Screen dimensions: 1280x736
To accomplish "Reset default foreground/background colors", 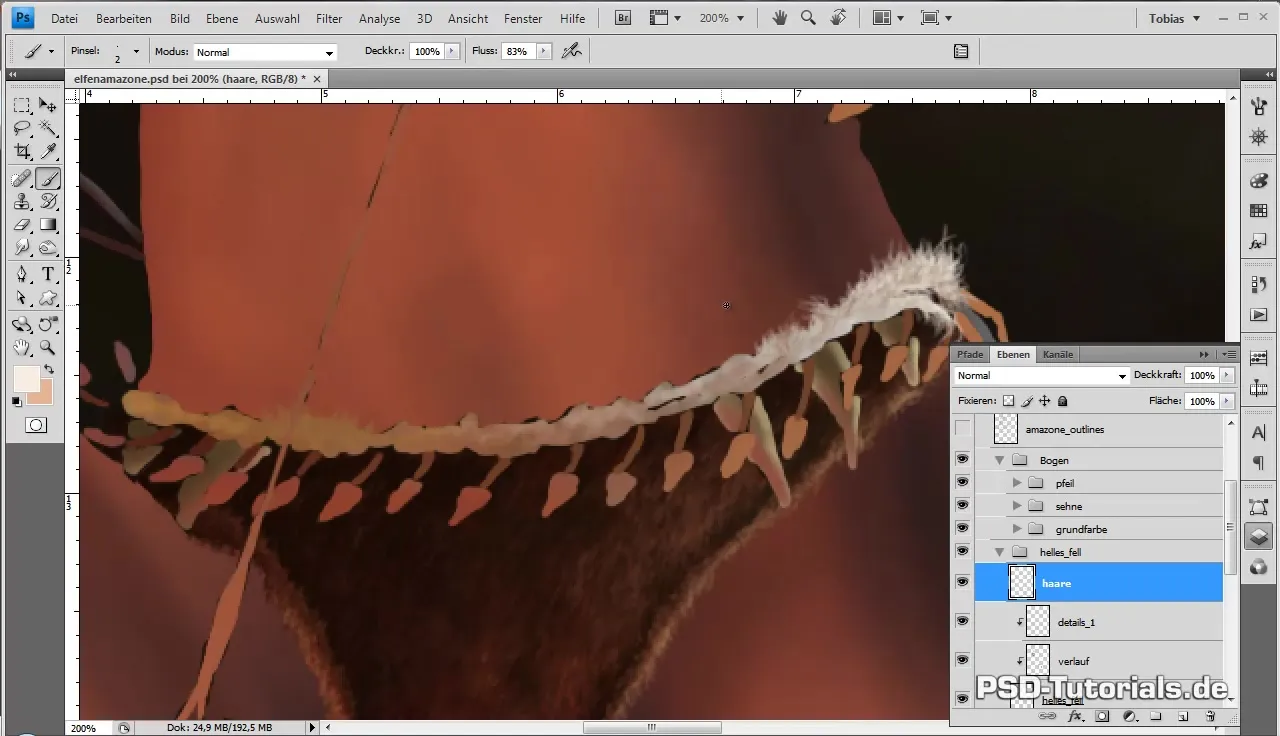I will pos(16,402).
